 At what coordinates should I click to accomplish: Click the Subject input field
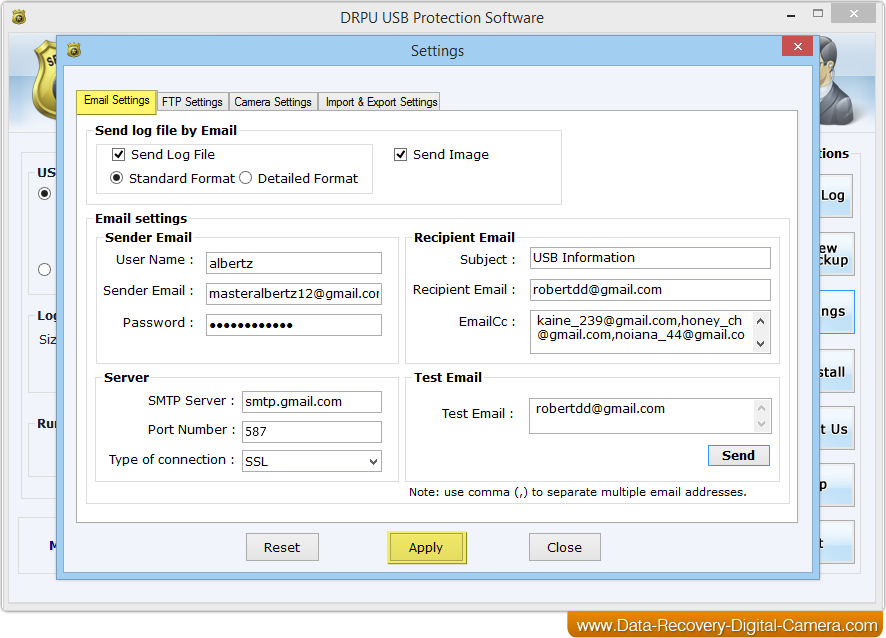[650, 258]
